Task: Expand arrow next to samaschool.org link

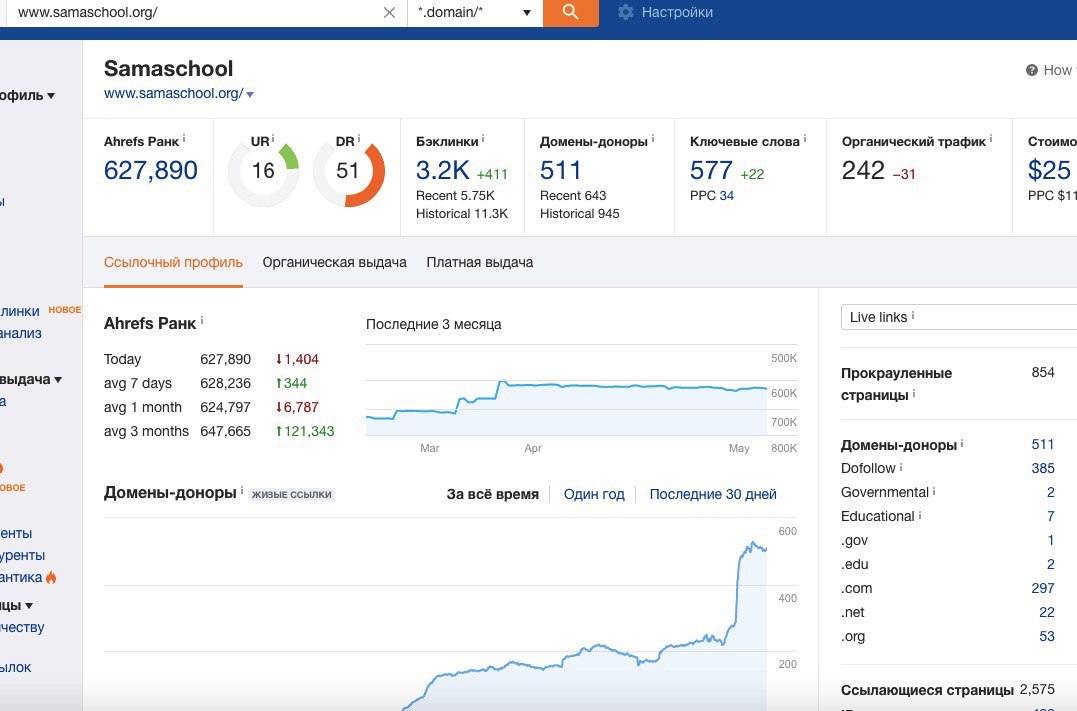Action: [250, 95]
